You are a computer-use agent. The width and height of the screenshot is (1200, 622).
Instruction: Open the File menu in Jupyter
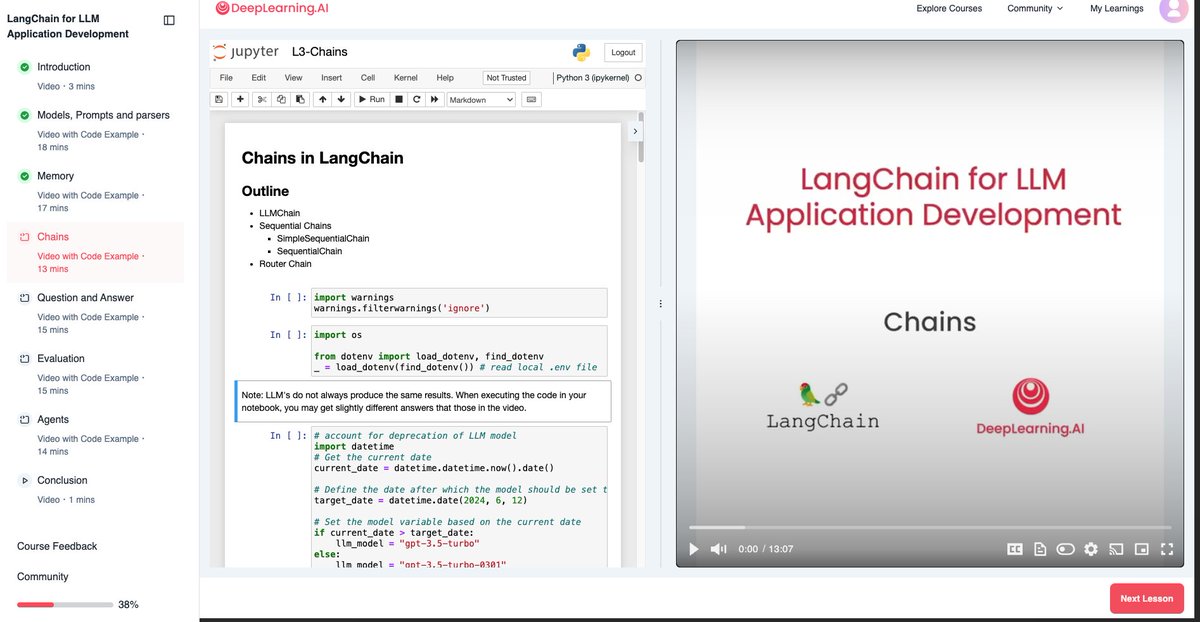coord(226,77)
